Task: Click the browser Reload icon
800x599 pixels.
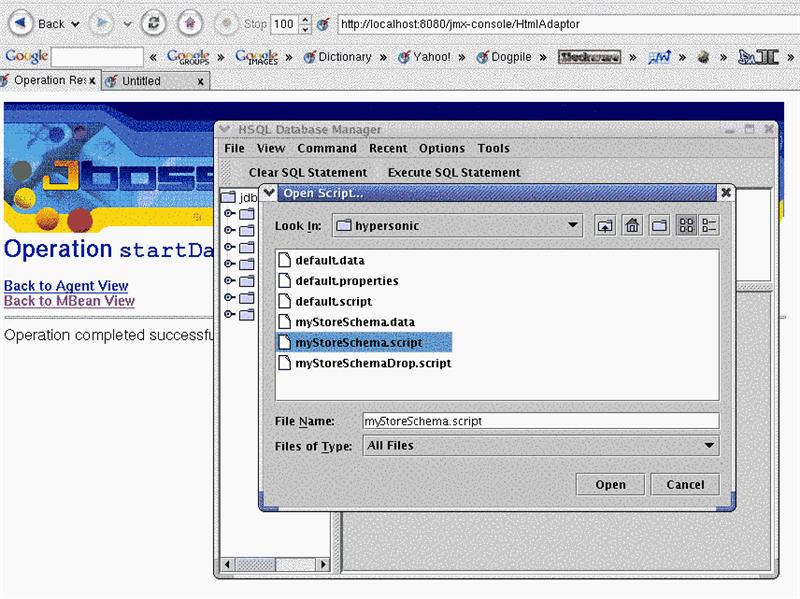Action: pos(153,23)
